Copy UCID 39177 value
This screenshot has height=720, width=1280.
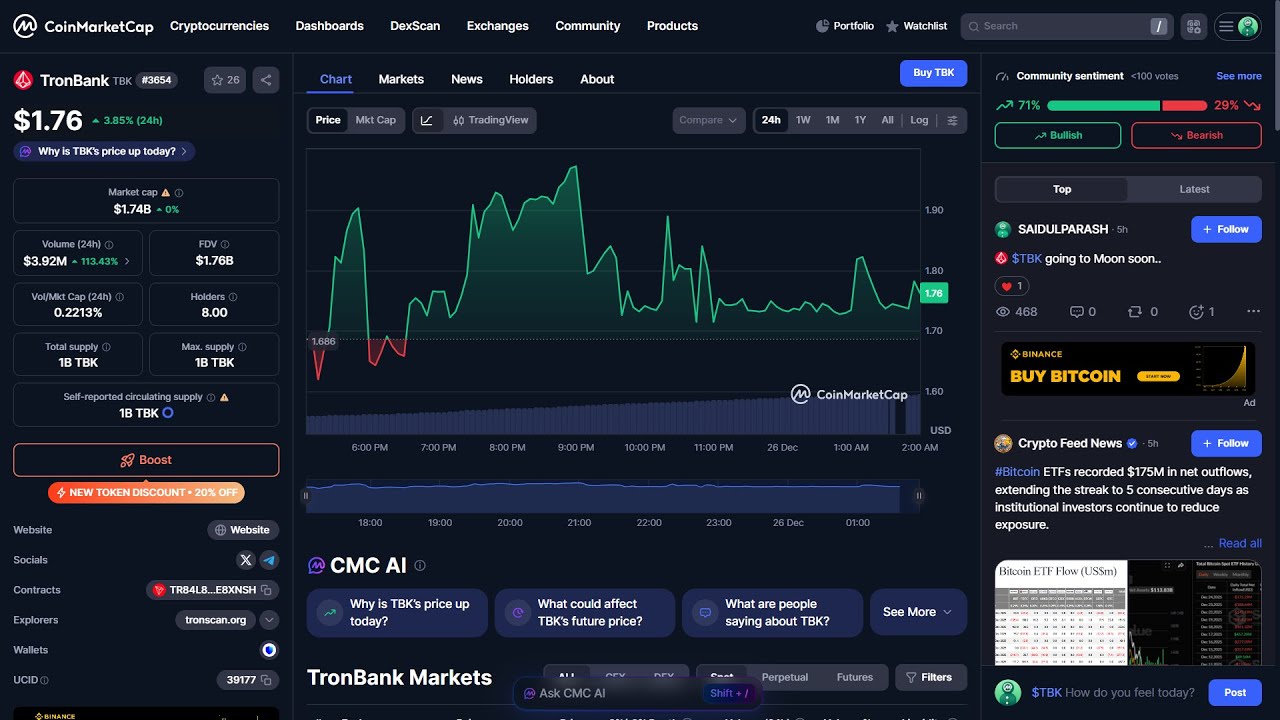coord(266,680)
